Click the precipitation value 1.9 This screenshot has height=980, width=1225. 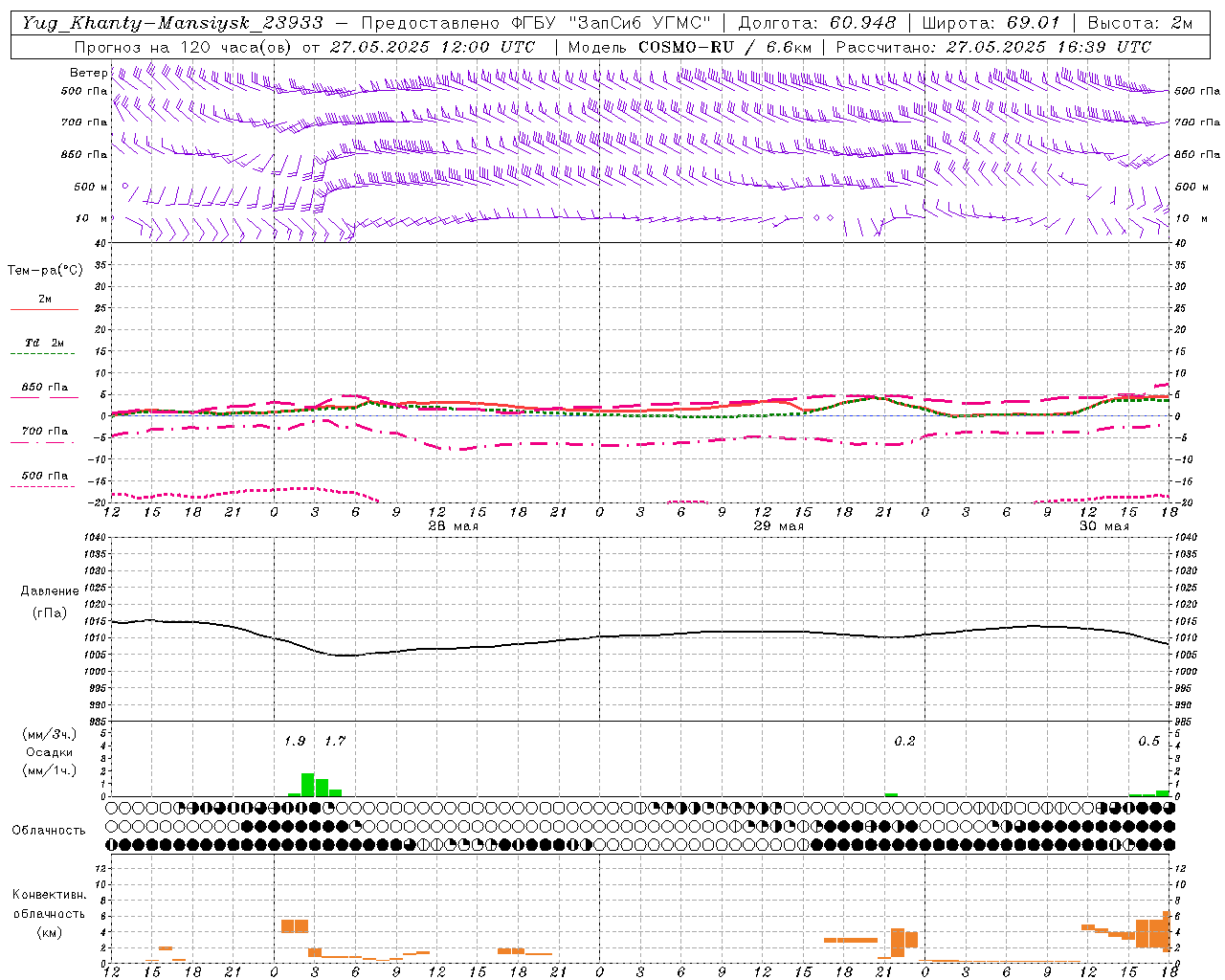295,741
